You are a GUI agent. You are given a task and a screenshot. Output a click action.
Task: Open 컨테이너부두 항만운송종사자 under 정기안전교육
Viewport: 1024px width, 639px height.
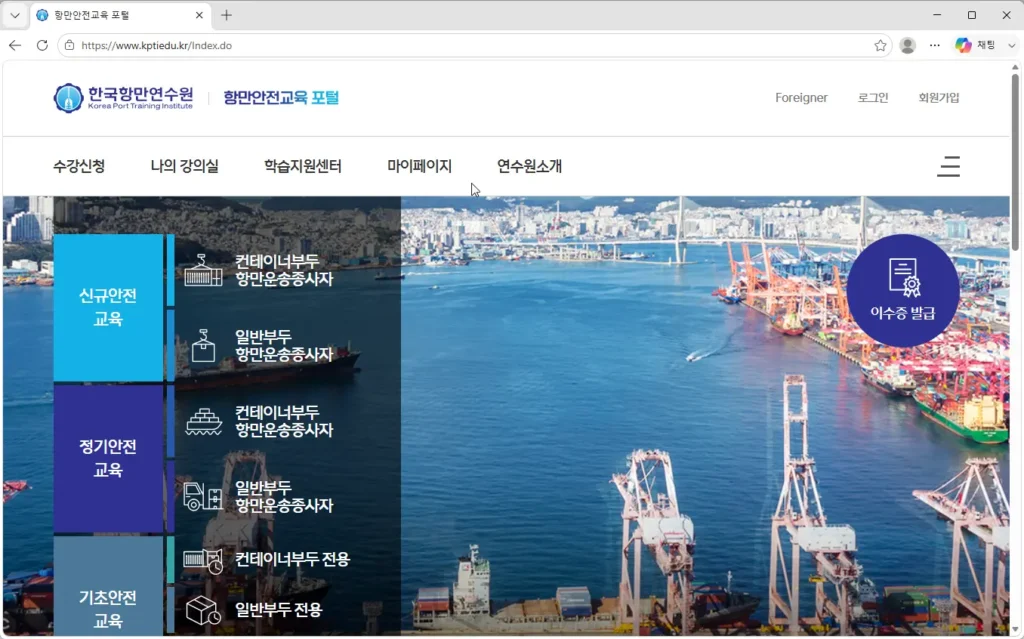click(x=284, y=421)
